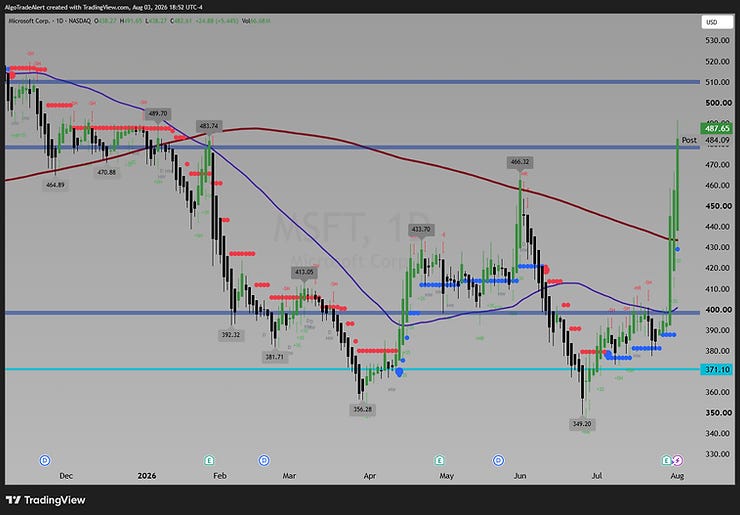The width and height of the screenshot is (740, 515).
Task: Click the earnings event icon near Feb
Action: (x=209, y=460)
